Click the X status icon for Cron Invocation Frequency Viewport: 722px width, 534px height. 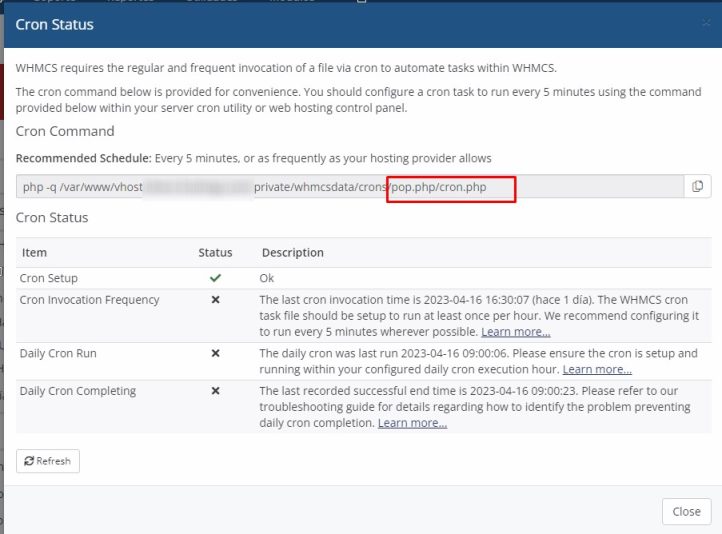click(215, 300)
